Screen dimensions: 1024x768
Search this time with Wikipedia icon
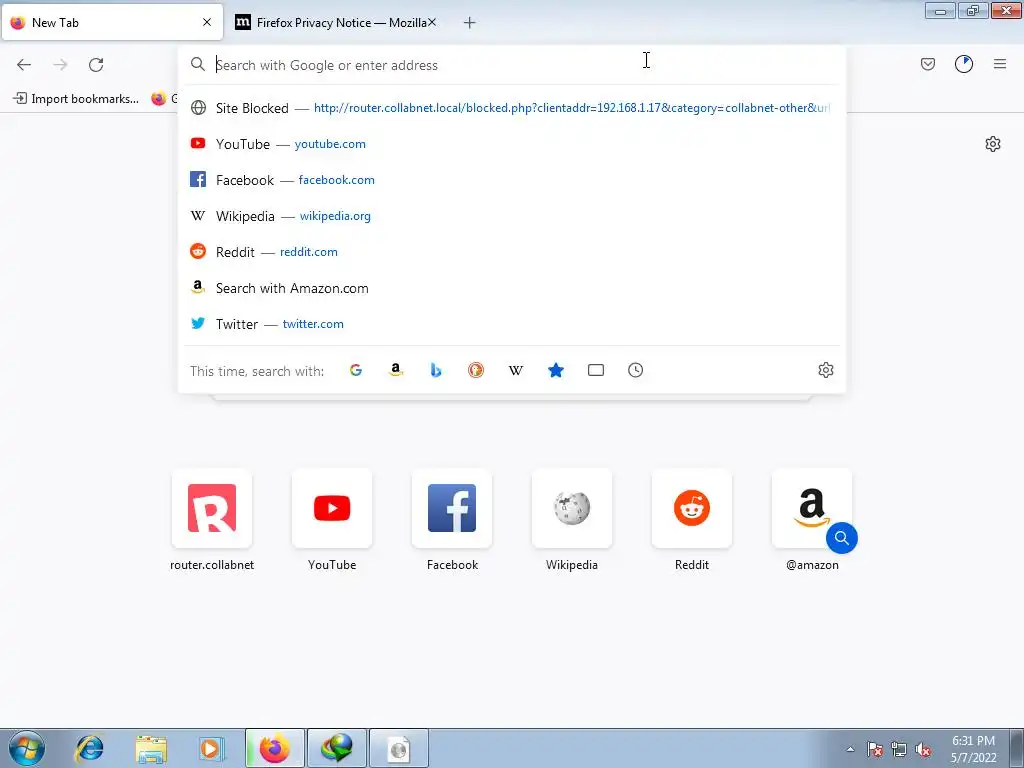pos(516,370)
